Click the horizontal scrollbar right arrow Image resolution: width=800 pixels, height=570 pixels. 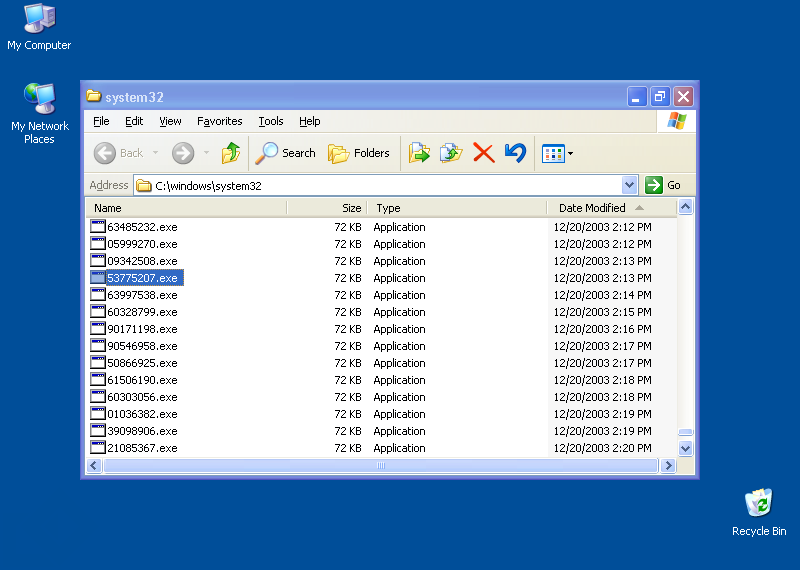668,465
